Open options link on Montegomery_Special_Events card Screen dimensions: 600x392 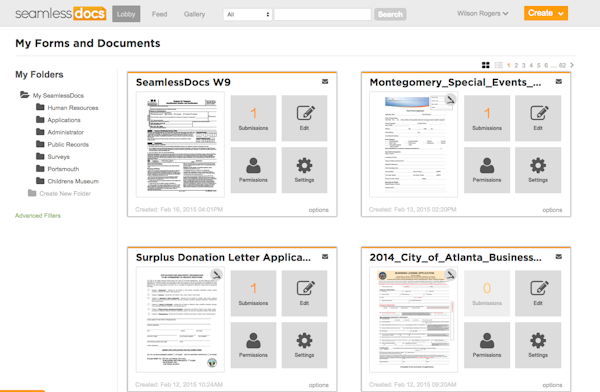pyautogui.click(x=552, y=210)
